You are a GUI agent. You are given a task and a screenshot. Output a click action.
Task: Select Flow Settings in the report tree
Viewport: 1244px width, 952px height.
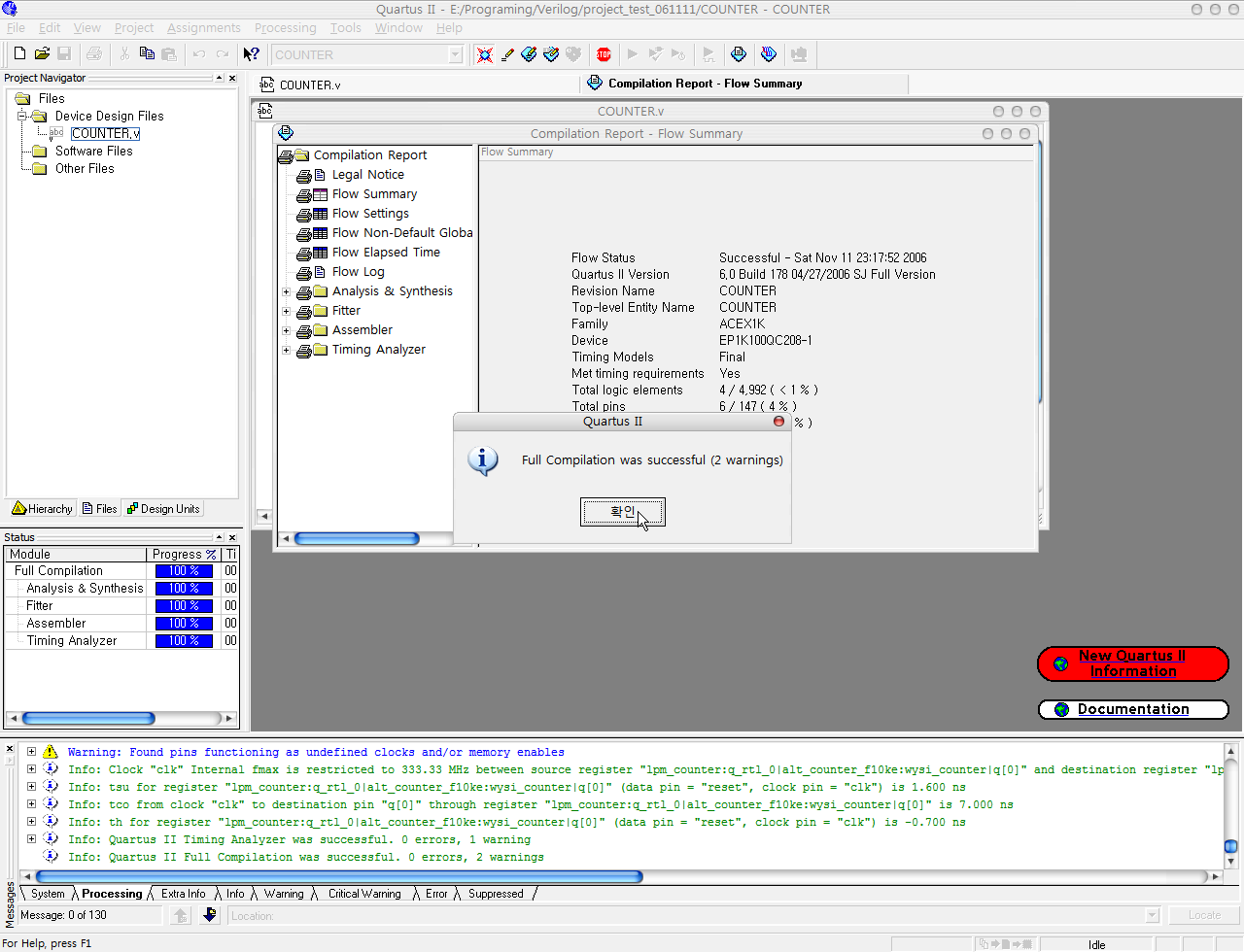[x=370, y=214]
